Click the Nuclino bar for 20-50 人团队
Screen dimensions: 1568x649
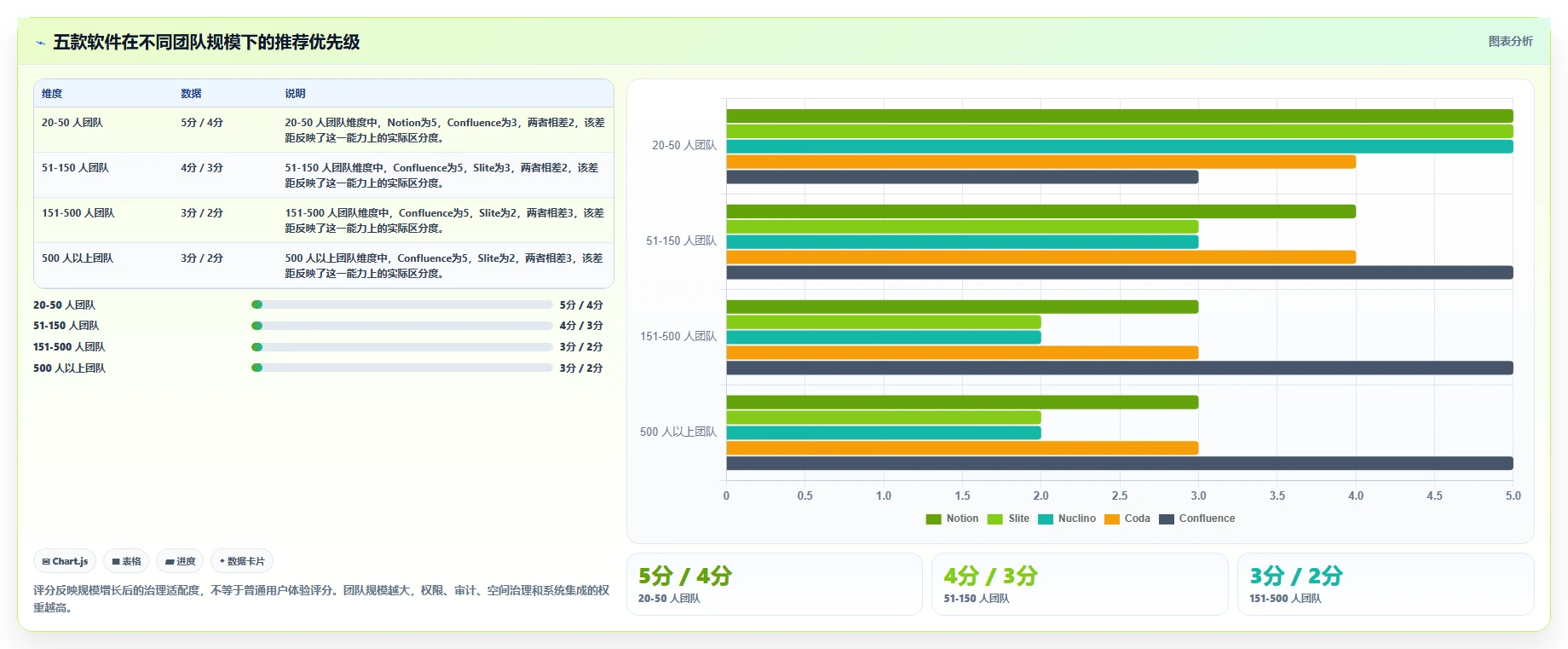pos(1120,147)
